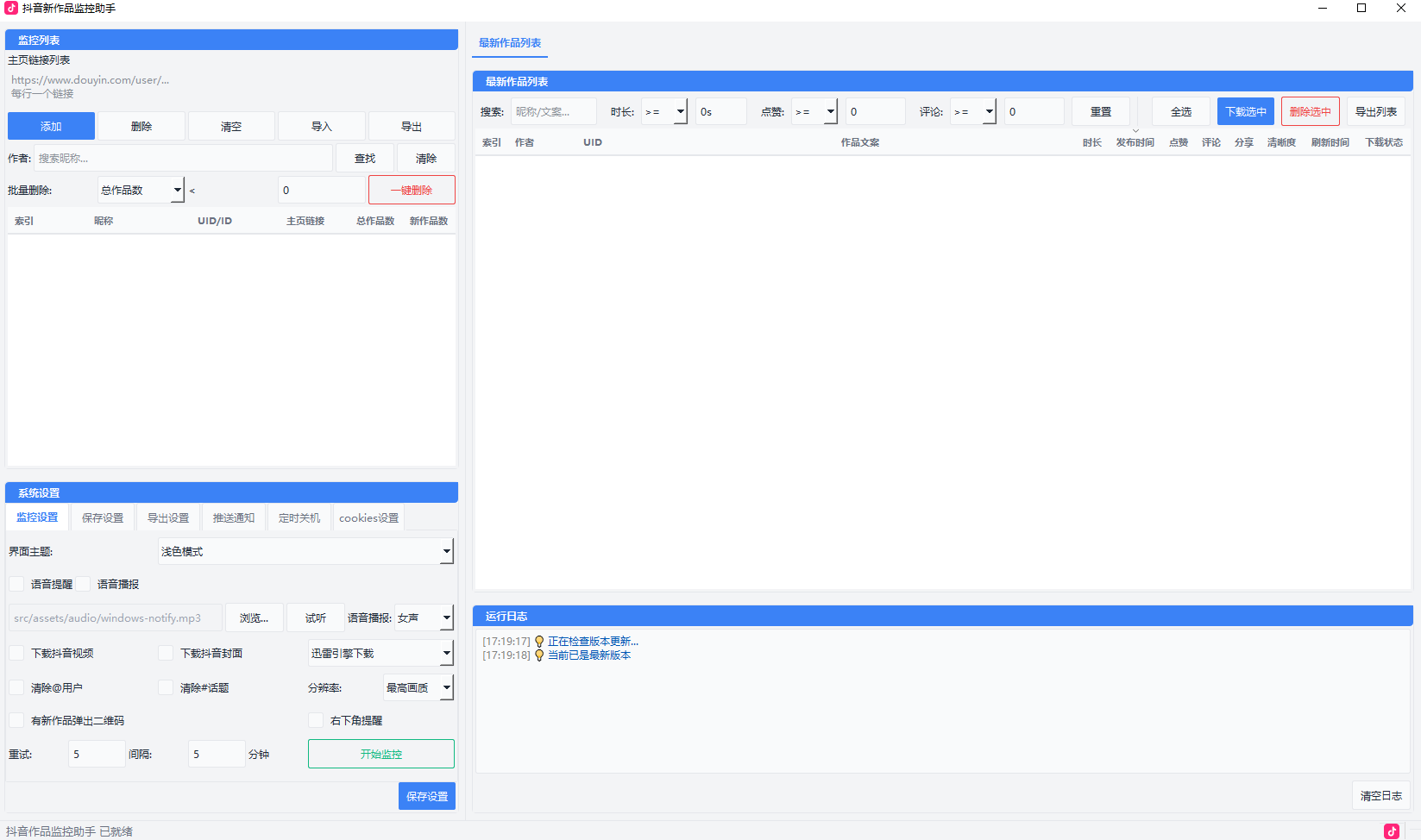Click the 导出列表 button

1376,111
